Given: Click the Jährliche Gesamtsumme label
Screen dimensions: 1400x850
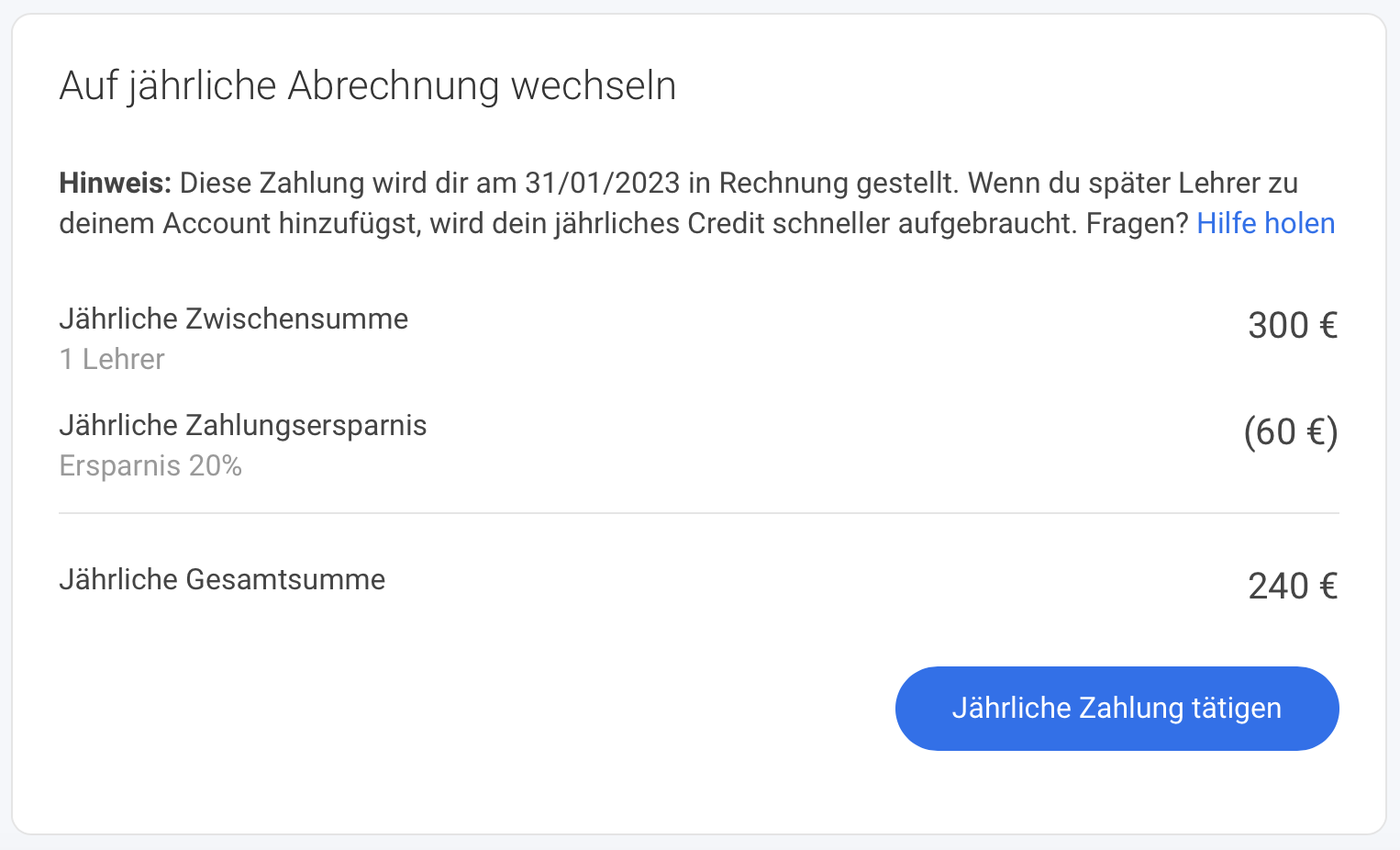Looking at the screenshot, I should coord(222,579).
